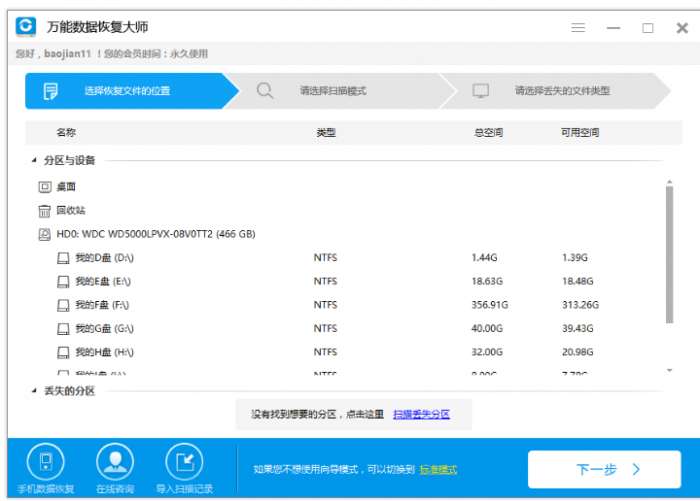Image resolution: width=700 pixels, height=501 pixels.
Task: Click the green 标准模式 link
Action: pyautogui.click(x=438, y=469)
